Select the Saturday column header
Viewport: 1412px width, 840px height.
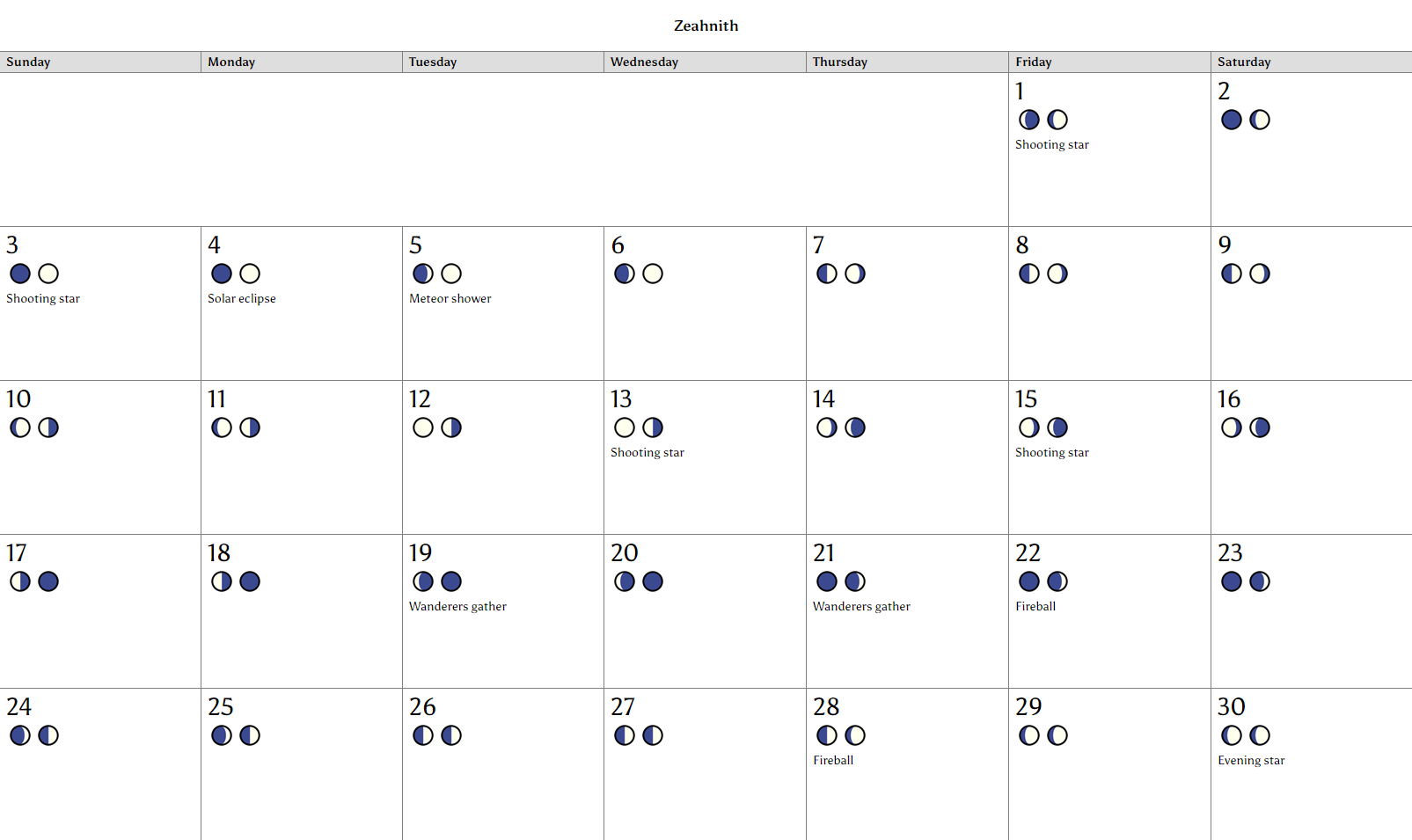pyautogui.click(x=1312, y=62)
